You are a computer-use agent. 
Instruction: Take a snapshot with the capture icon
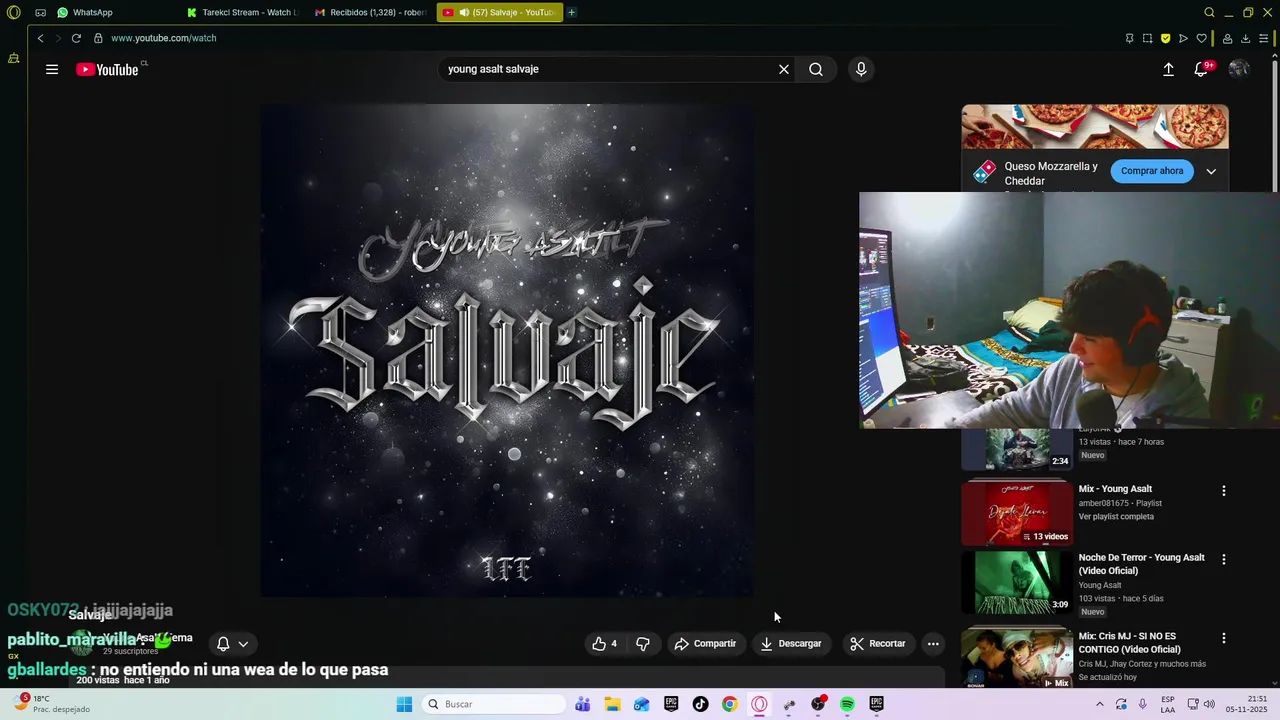tap(1147, 38)
